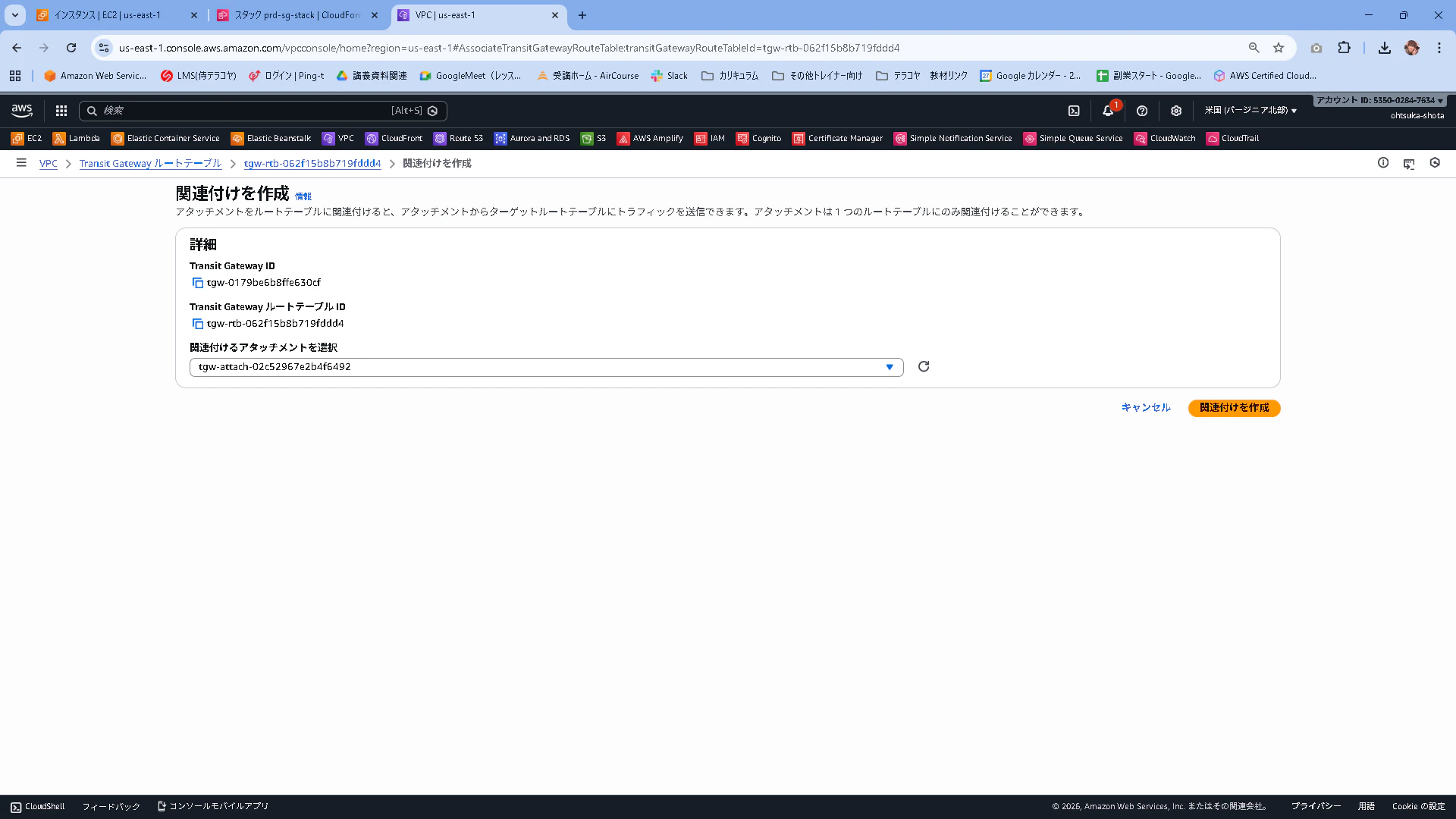This screenshot has width=1456, height=819.
Task: Open Transit Gateway ルートテーブル breadcrumb
Action: tap(150, 164)
